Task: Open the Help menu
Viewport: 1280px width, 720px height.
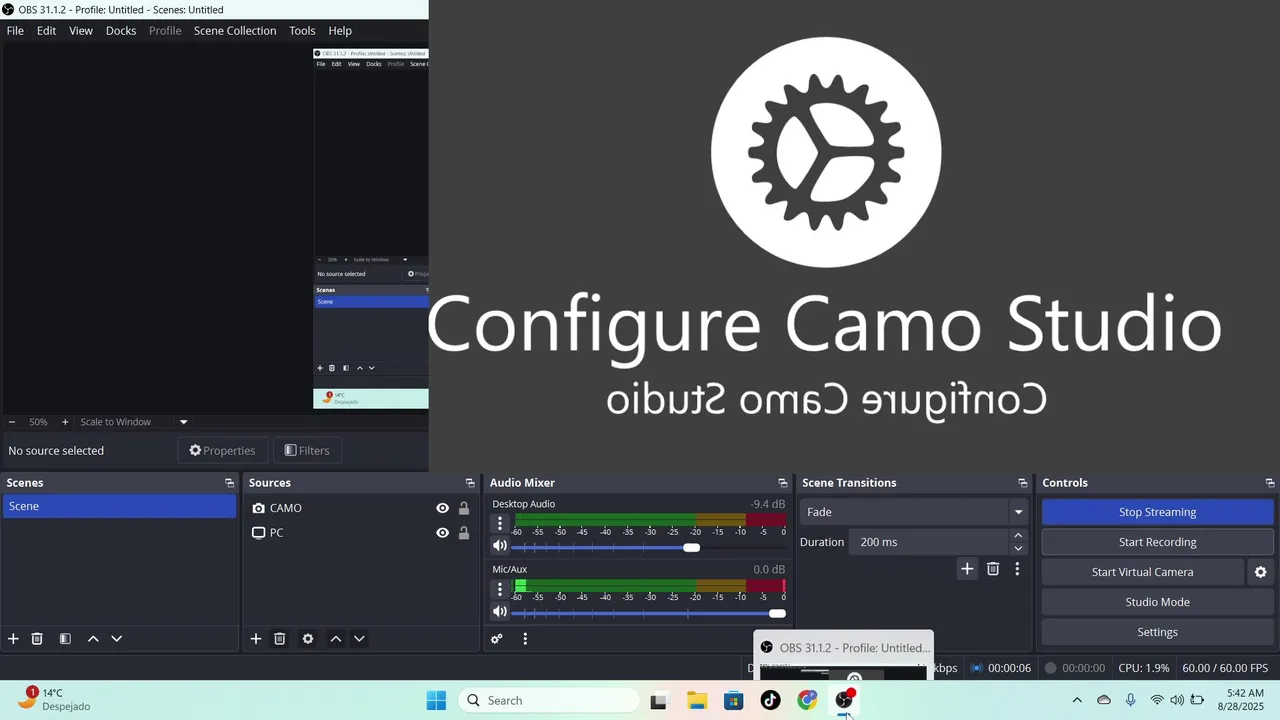Action: click(x=340, y=31)
